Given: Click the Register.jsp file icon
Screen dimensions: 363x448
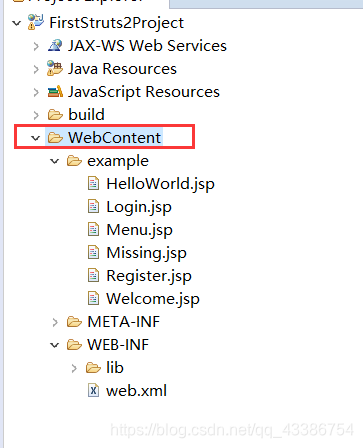Looking at the screenshot, I should 93,275.
